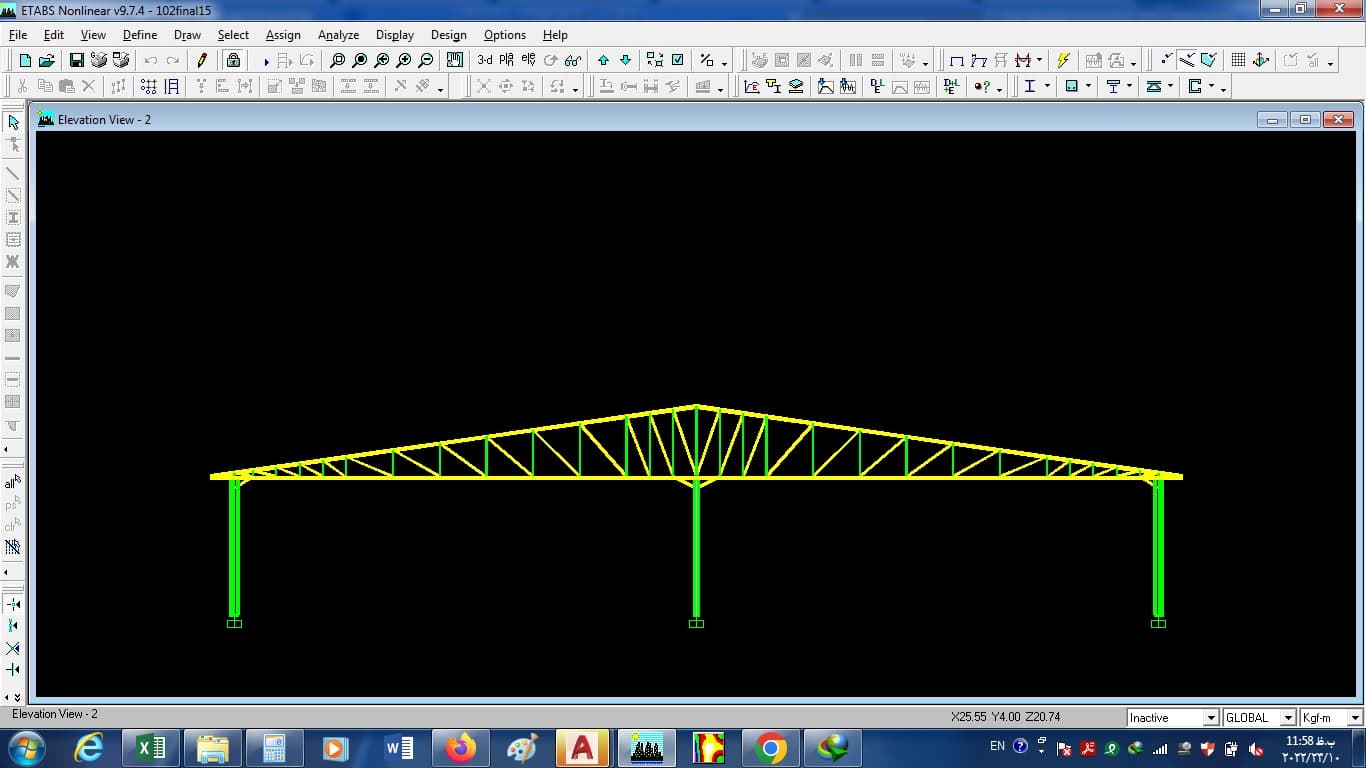Image resolution: width=1366 pixels, height=768 pixels.
Task: Move up in list blue arrow
Action: pyautogui.click(x=604, y=60)
